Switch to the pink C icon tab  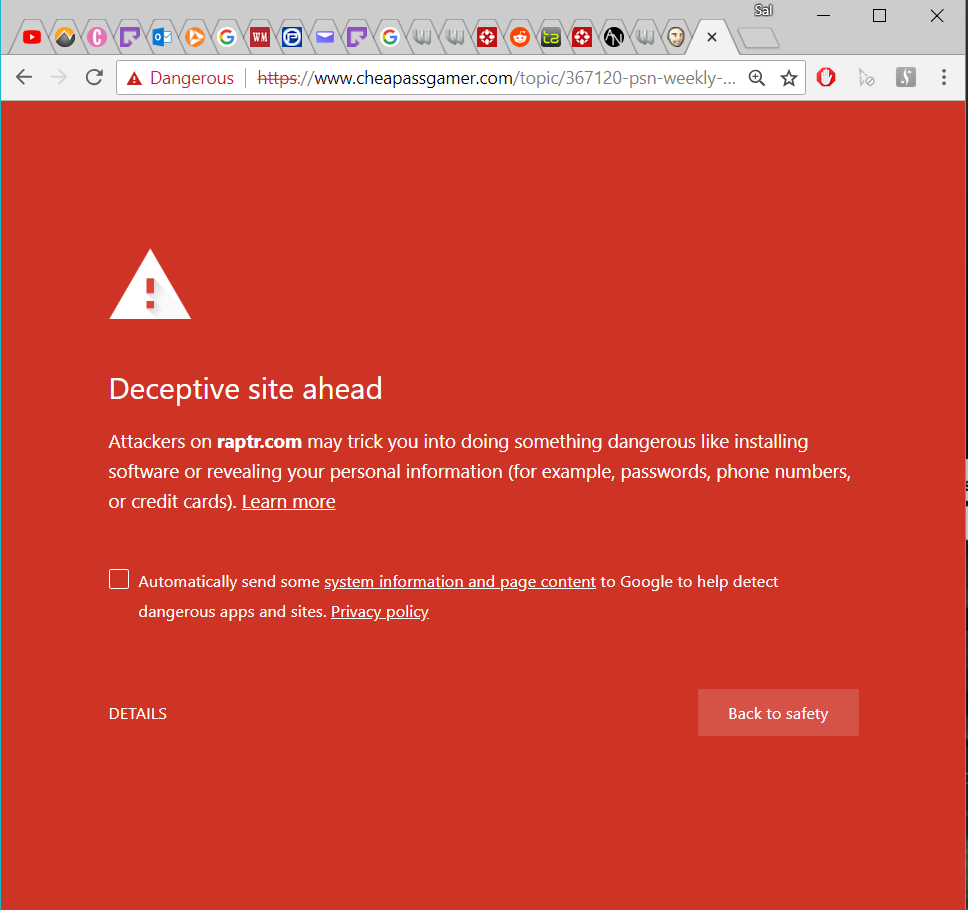(x=97, y=38)
